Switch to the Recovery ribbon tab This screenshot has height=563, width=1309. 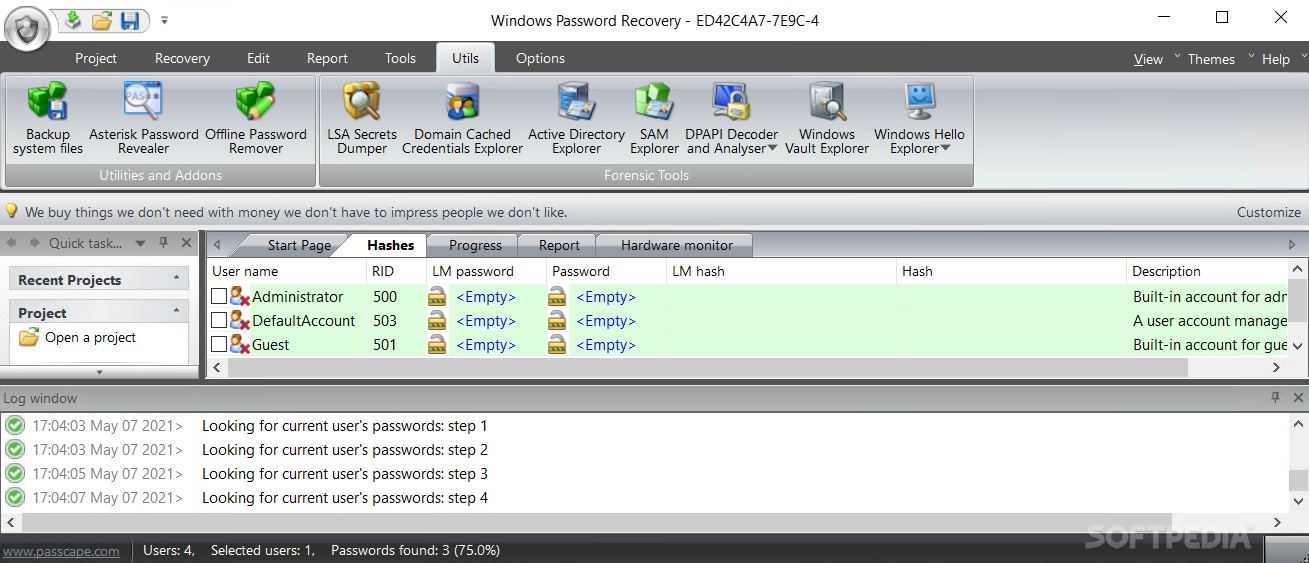(x=182, y=58)
